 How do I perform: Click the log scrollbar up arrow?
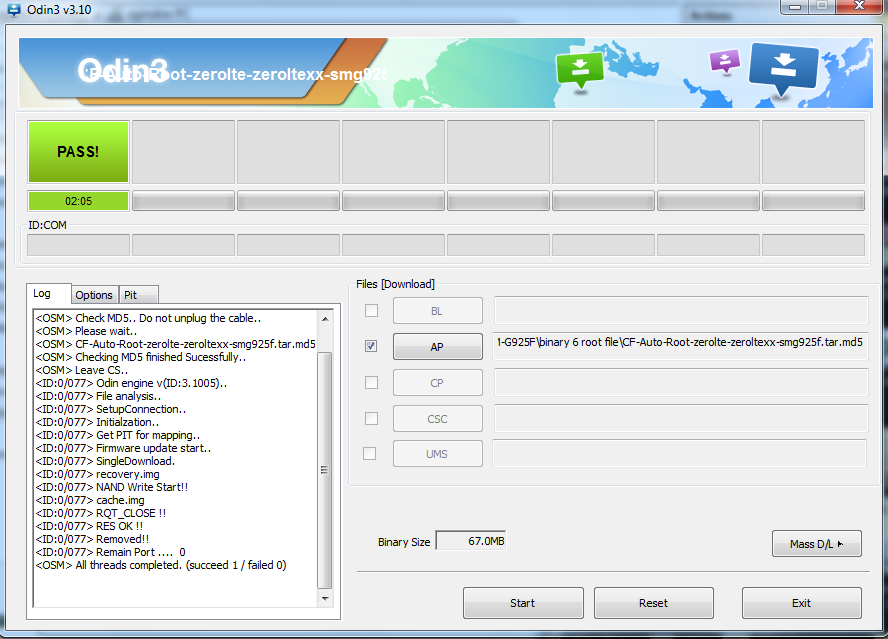click(325, 319)
